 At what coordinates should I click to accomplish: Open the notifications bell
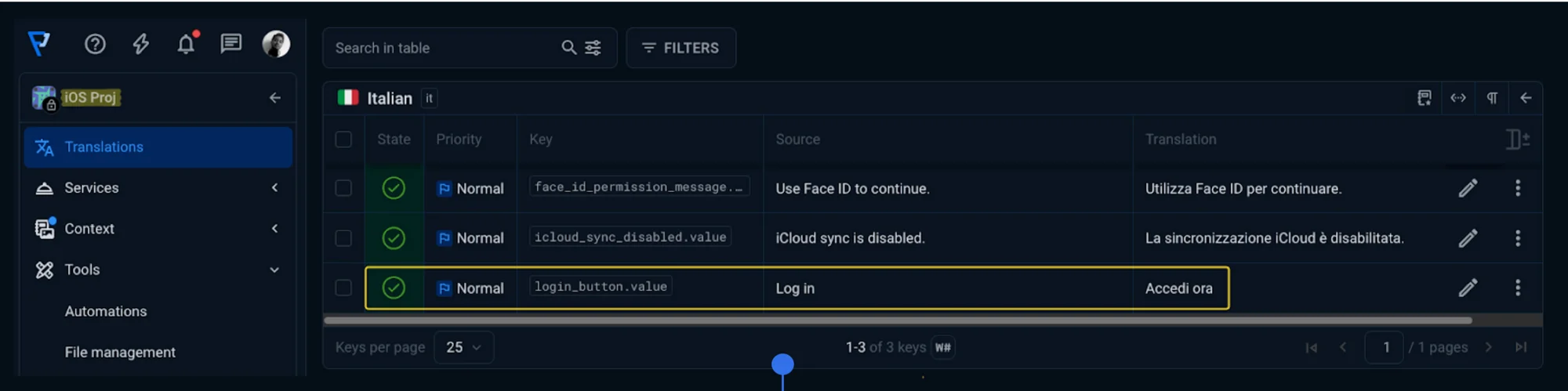[x=186, y=44]
